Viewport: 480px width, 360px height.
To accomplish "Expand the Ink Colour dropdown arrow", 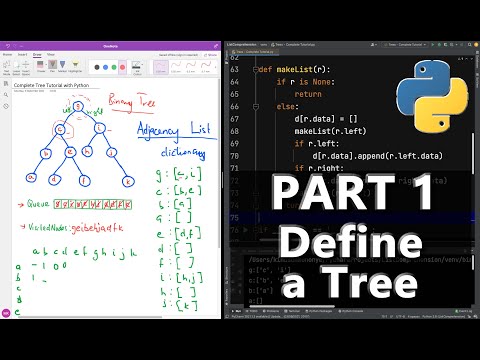I will (142, 65).
